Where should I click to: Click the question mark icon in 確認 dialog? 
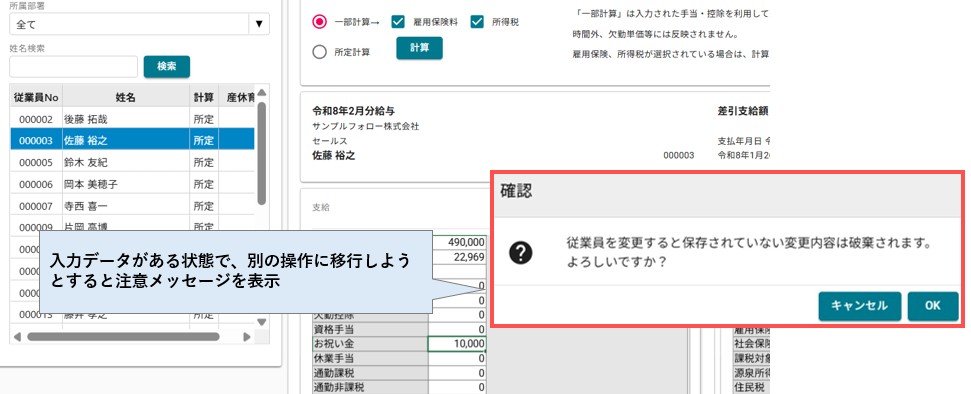pos(520,252)
